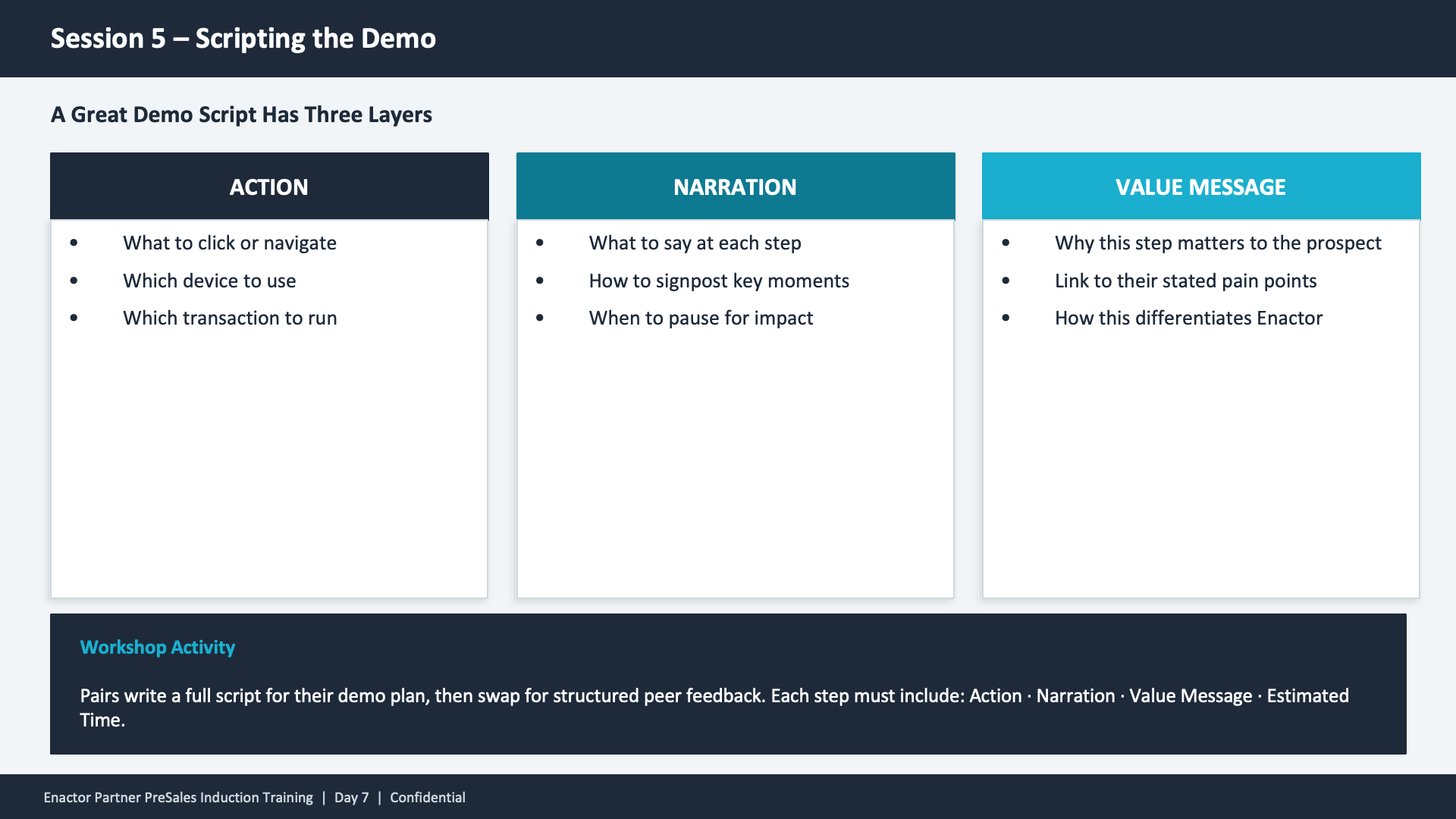Screen dimensions: 1456x819
Task: Select the Day 7 footer label
Action: tap(351, 797)
